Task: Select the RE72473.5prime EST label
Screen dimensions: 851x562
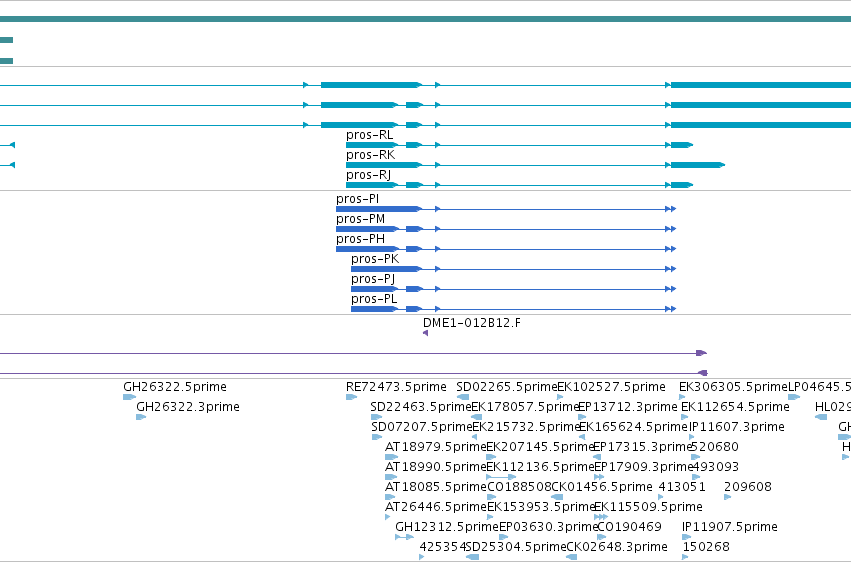Action: [x=396, y=387]
